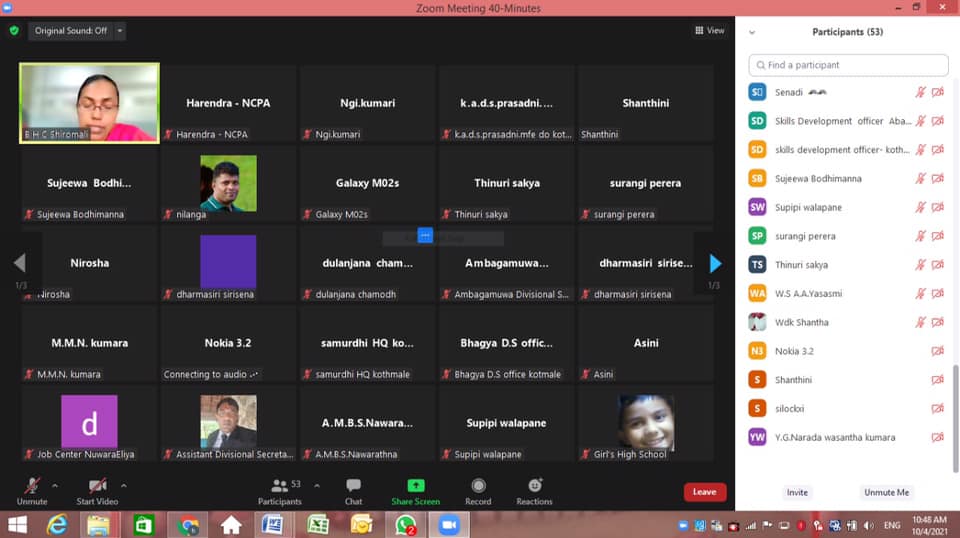Open the Windows Start menu
Image resolution: width=960 pixels, height=538 pixels.
tap(17, 525)
